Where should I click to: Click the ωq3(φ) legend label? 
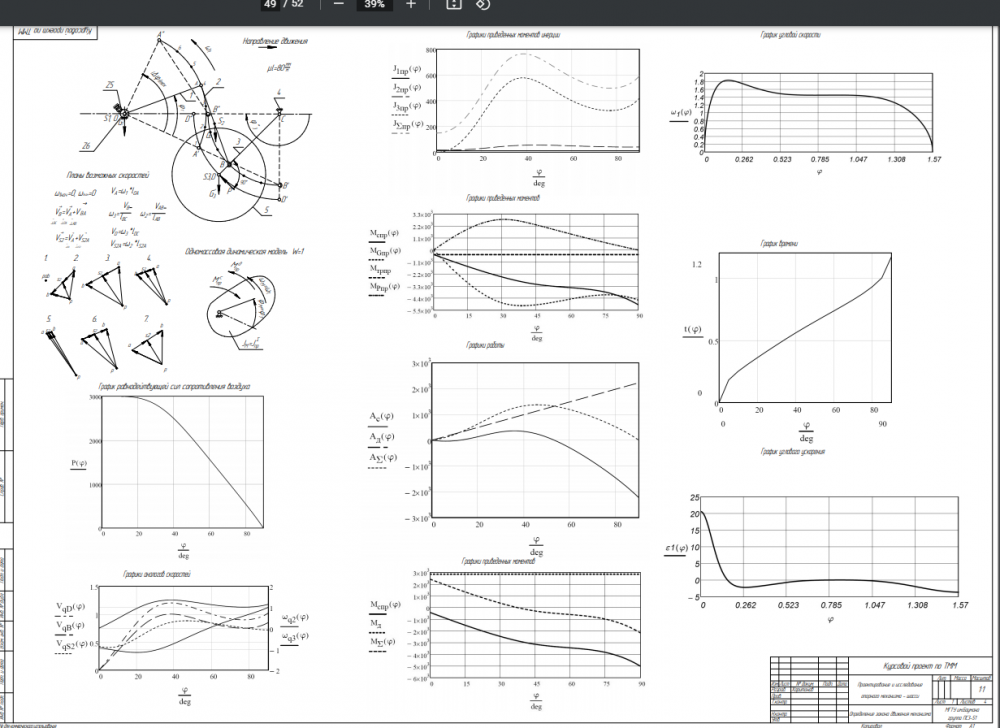[295, 636]
